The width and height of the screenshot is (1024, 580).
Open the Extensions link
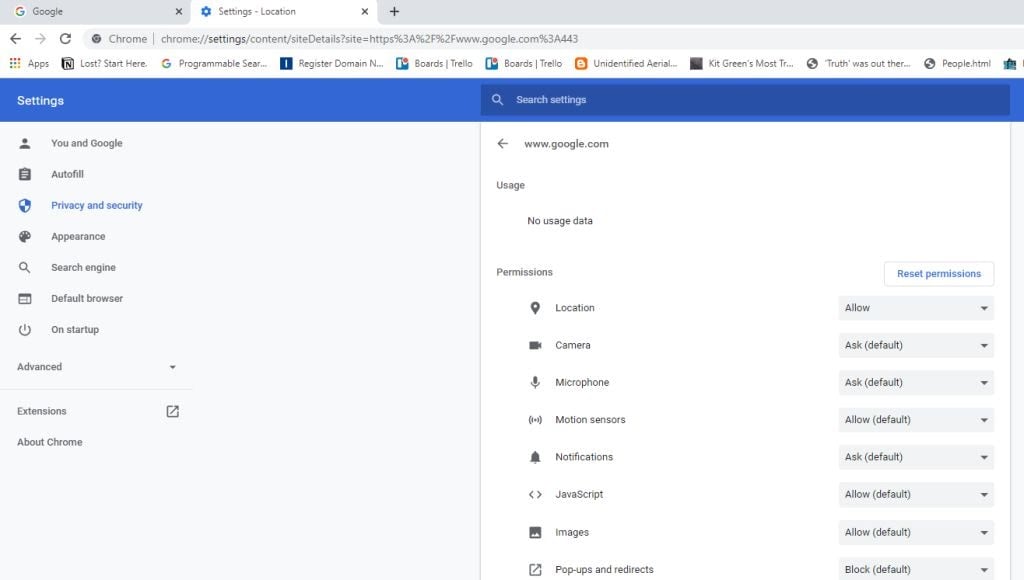[x=42, y=411]
